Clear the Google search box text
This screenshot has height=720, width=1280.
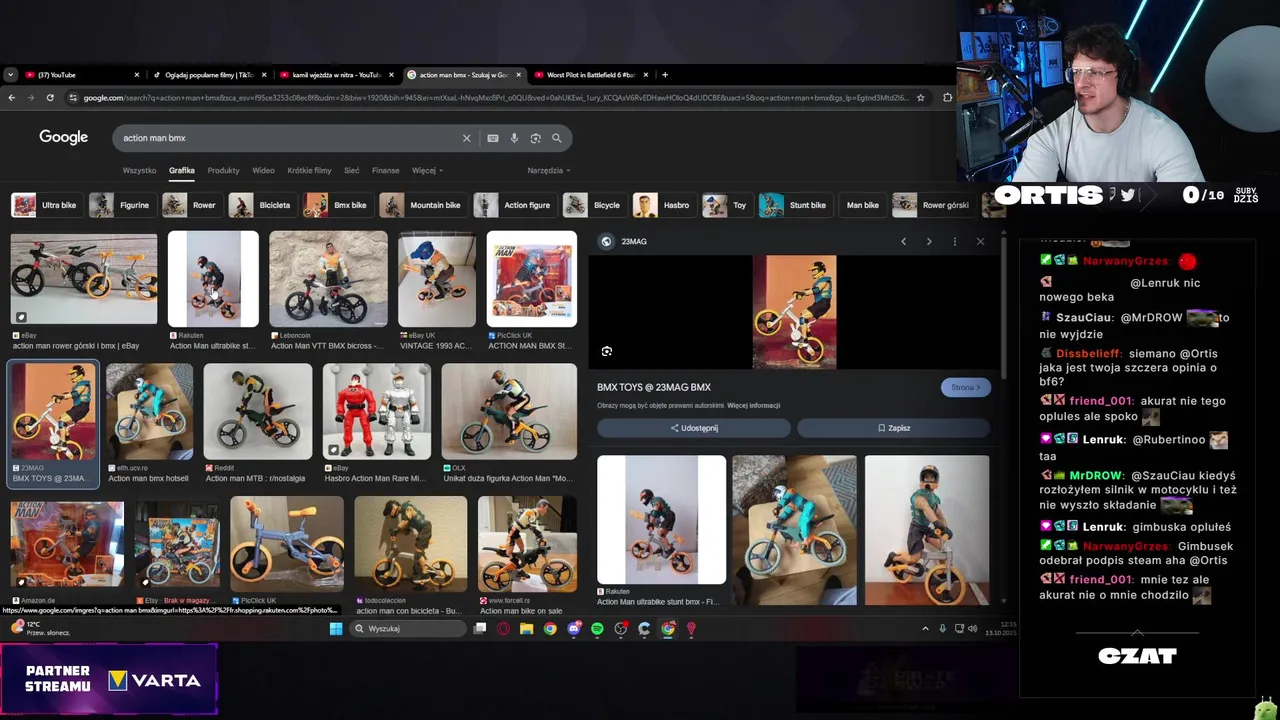[x=466, y=138]
